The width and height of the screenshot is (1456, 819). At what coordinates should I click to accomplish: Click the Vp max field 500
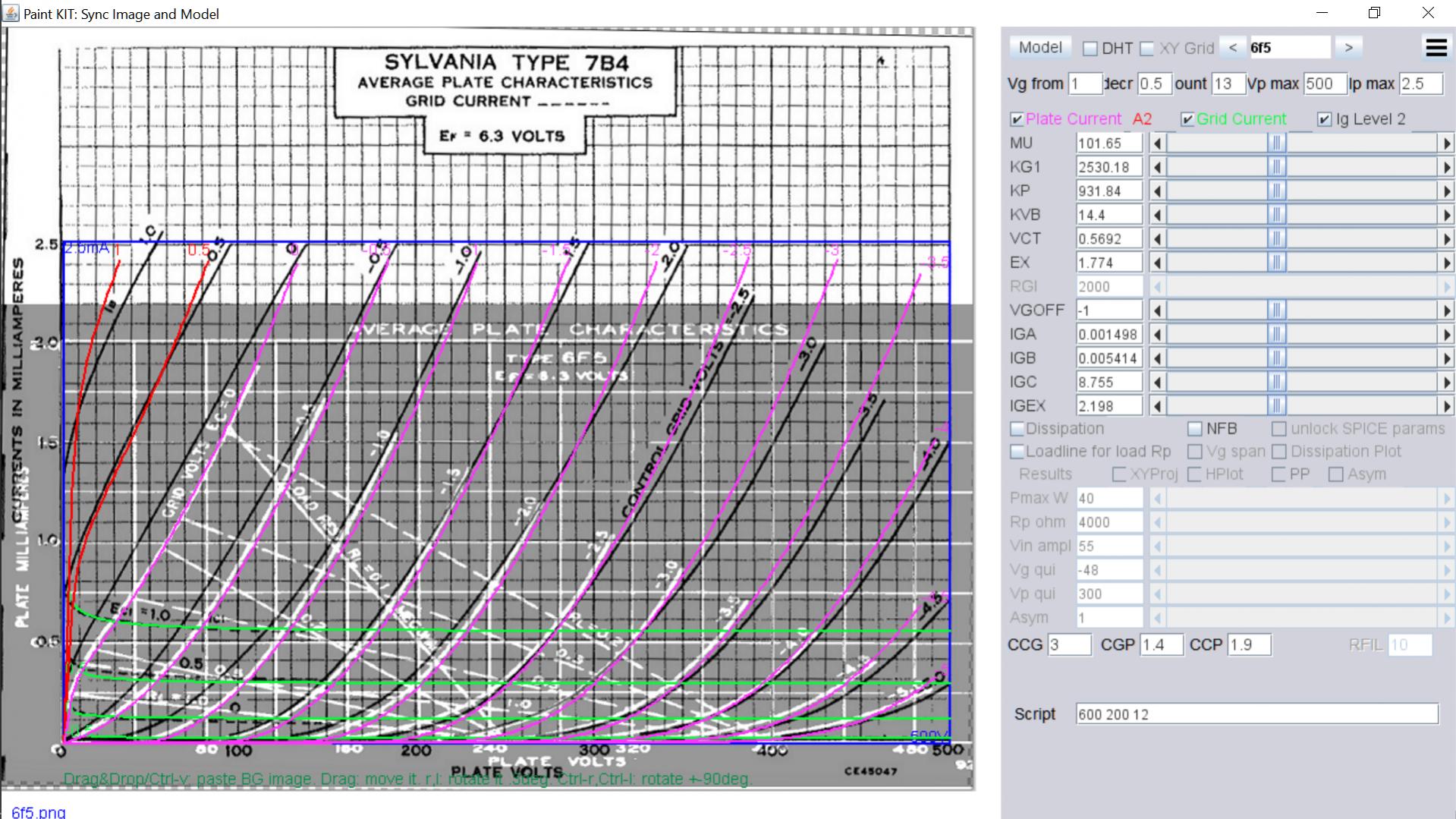pyautogui.click(x=1325, y=83)
